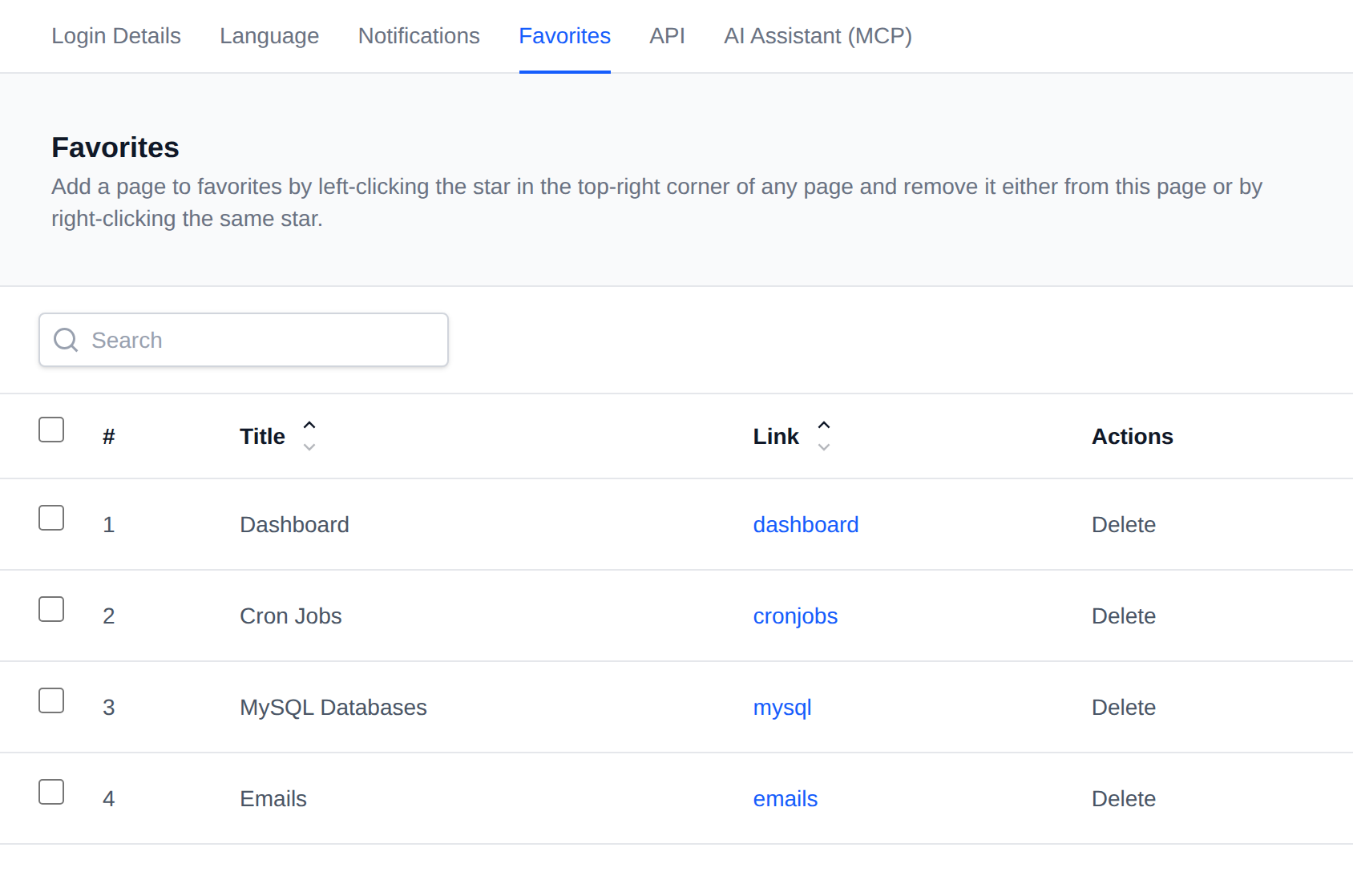Follow the cronjobs link

click(795, 616)
